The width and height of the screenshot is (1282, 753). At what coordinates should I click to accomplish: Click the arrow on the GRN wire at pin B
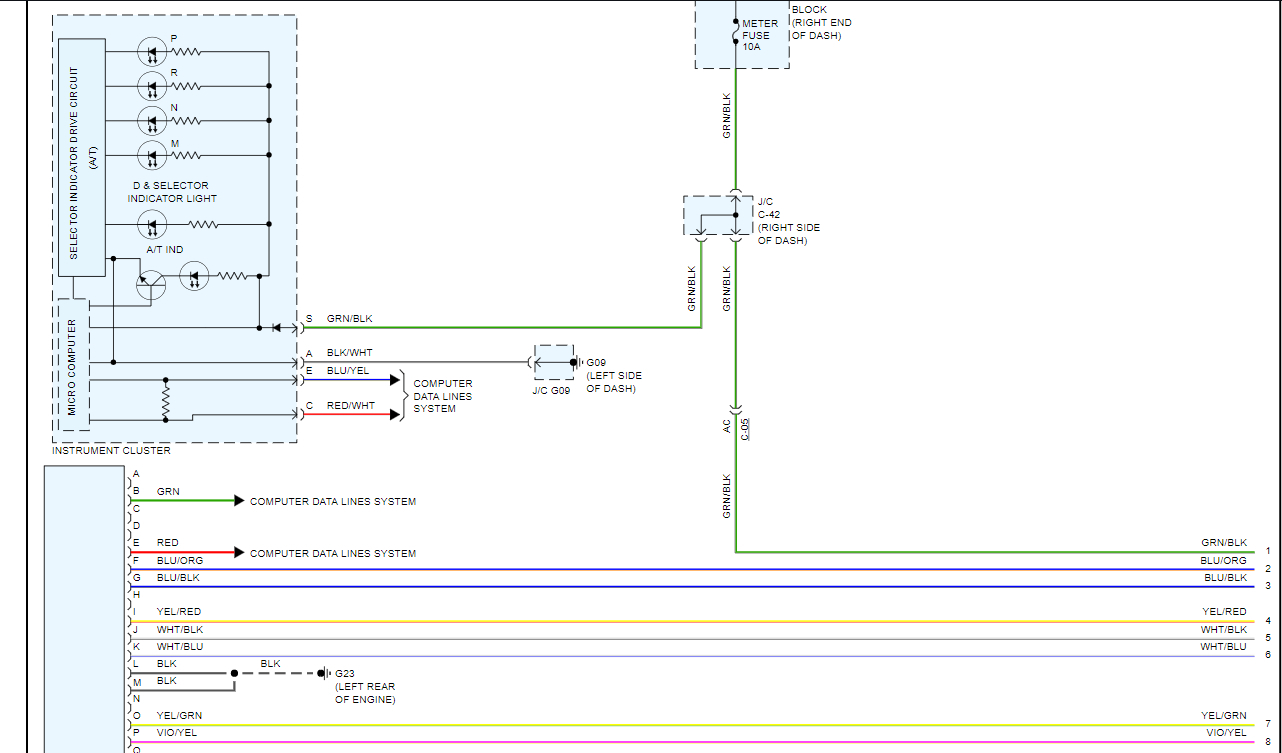tap(239, 501)
